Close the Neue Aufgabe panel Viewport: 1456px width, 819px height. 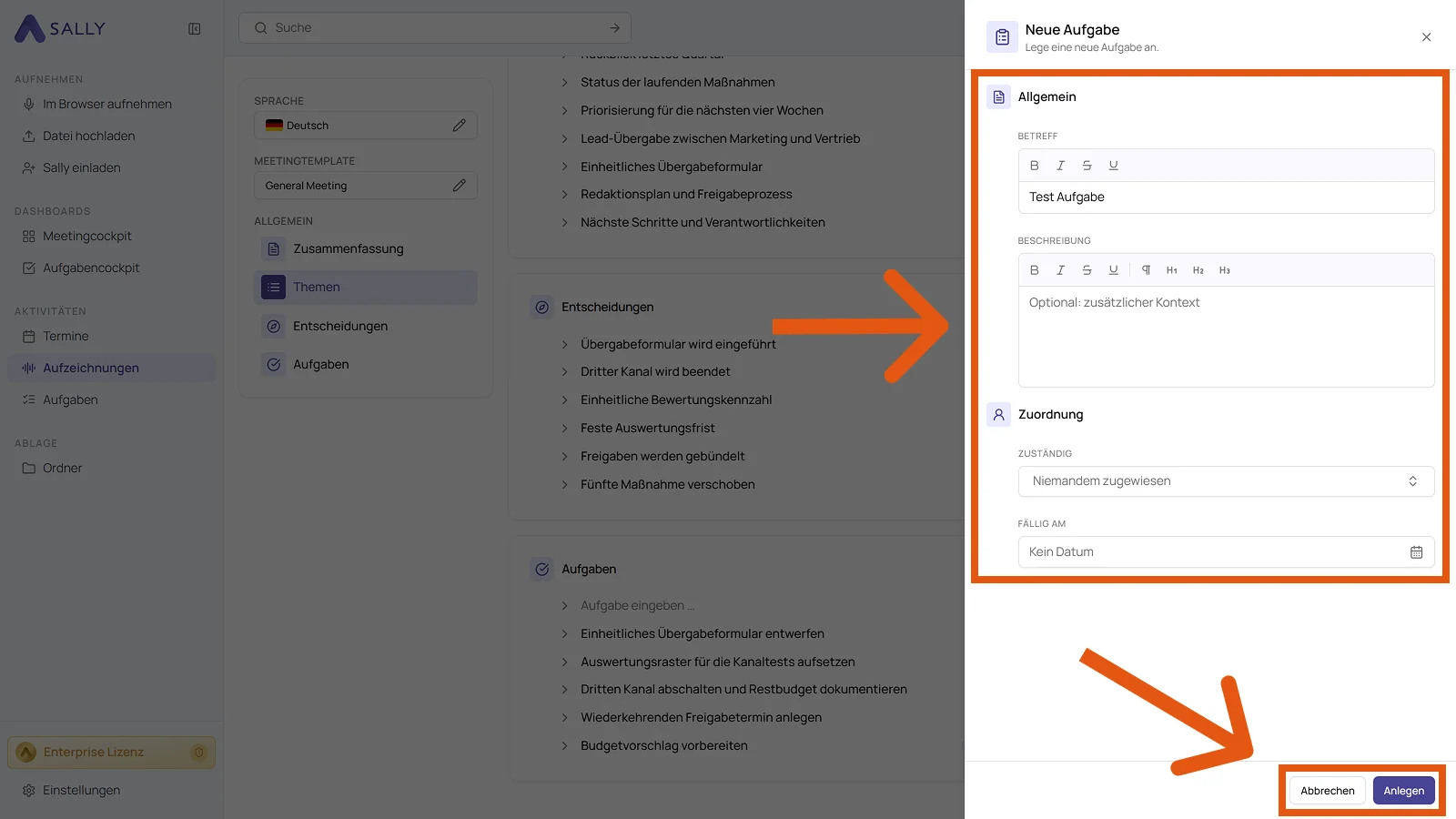tap(1426, 37)
